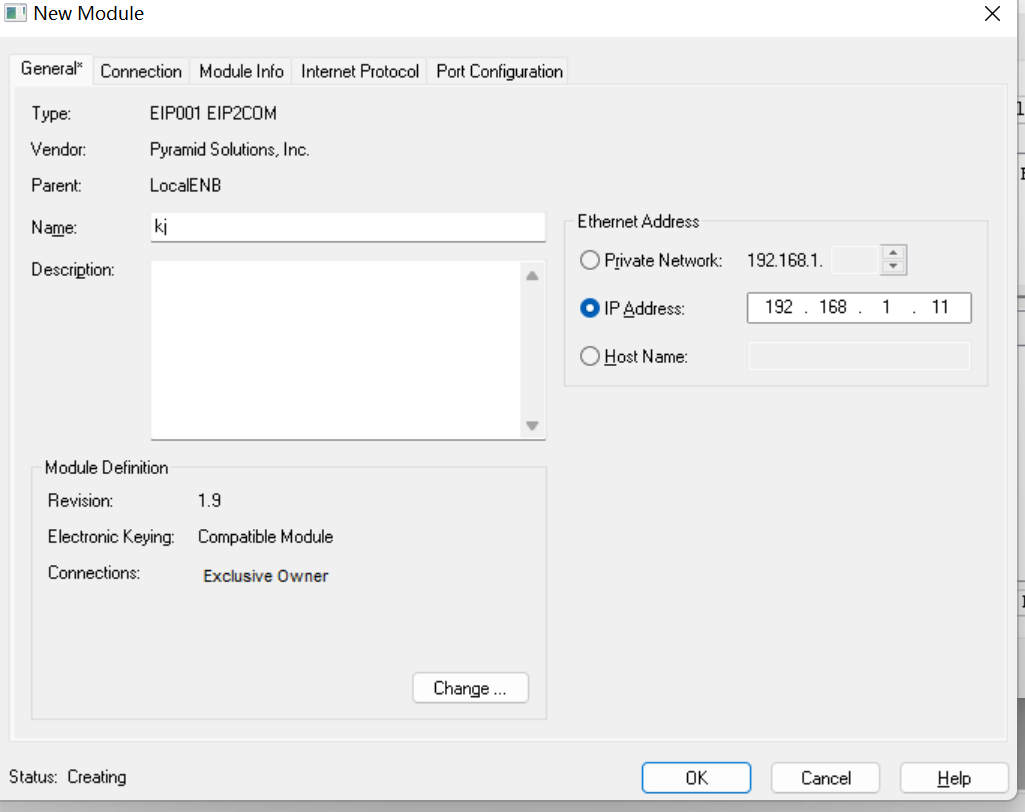Open the Port Configuration tab
This screenshot has height=812, width=1025.
pos(499,71)
